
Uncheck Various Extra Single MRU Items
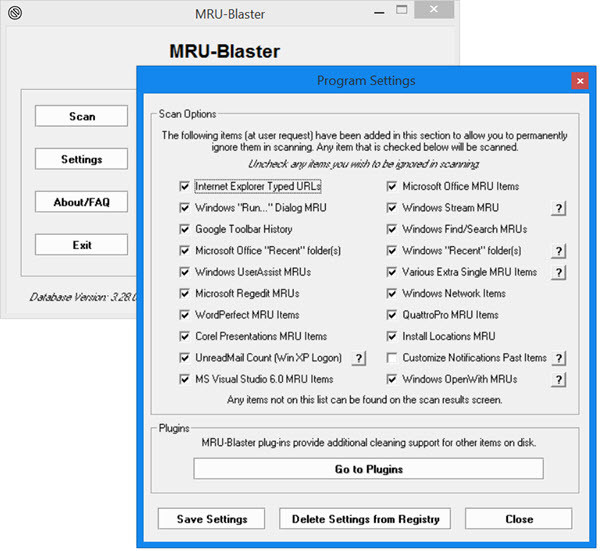pyautogui.click(x=391, y=272)
